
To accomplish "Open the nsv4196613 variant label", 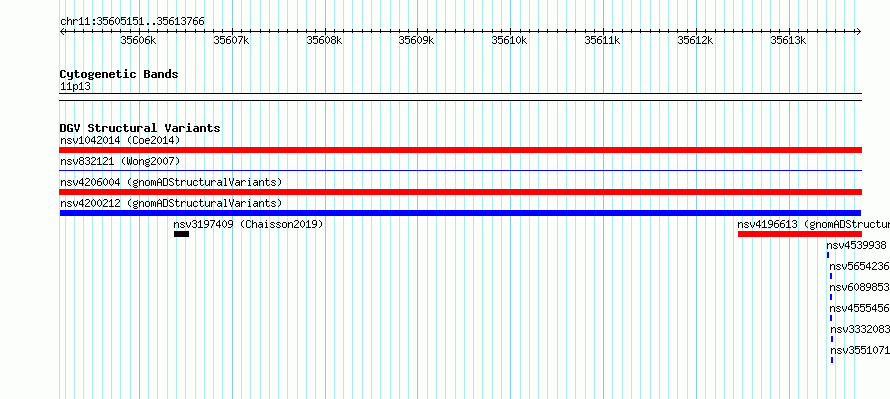I will point(813,225).
